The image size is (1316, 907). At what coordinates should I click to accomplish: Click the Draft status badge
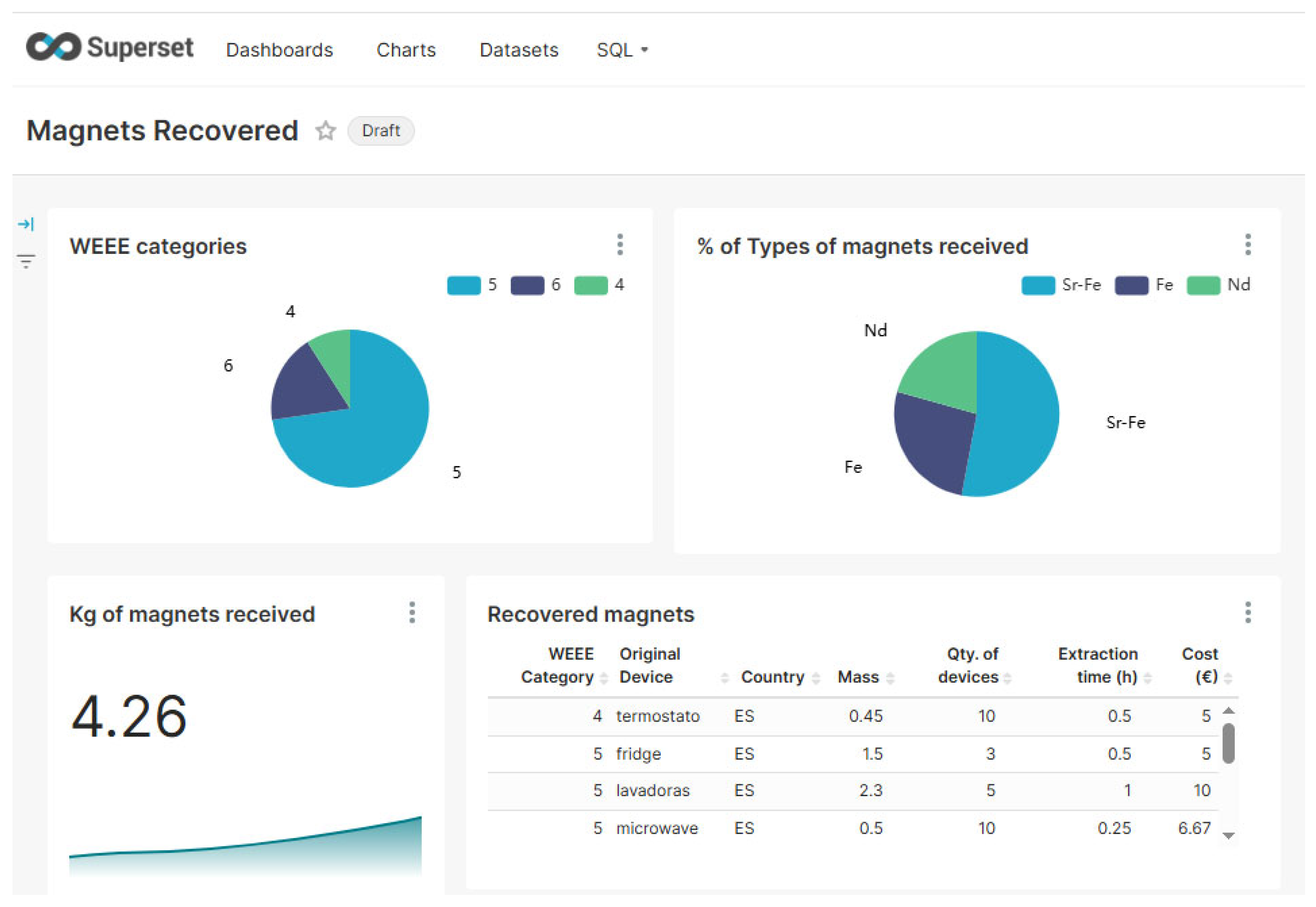point(380,131)
